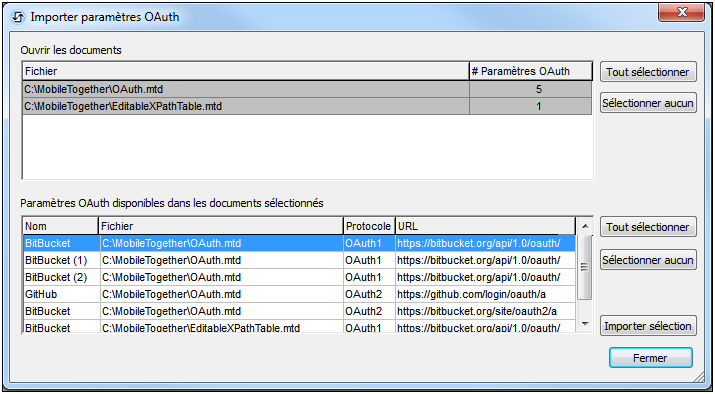The height and width of the screenshot is (394, 715).
Task: Select the BitBucket (2) parameter row
Action: [299, 277]
